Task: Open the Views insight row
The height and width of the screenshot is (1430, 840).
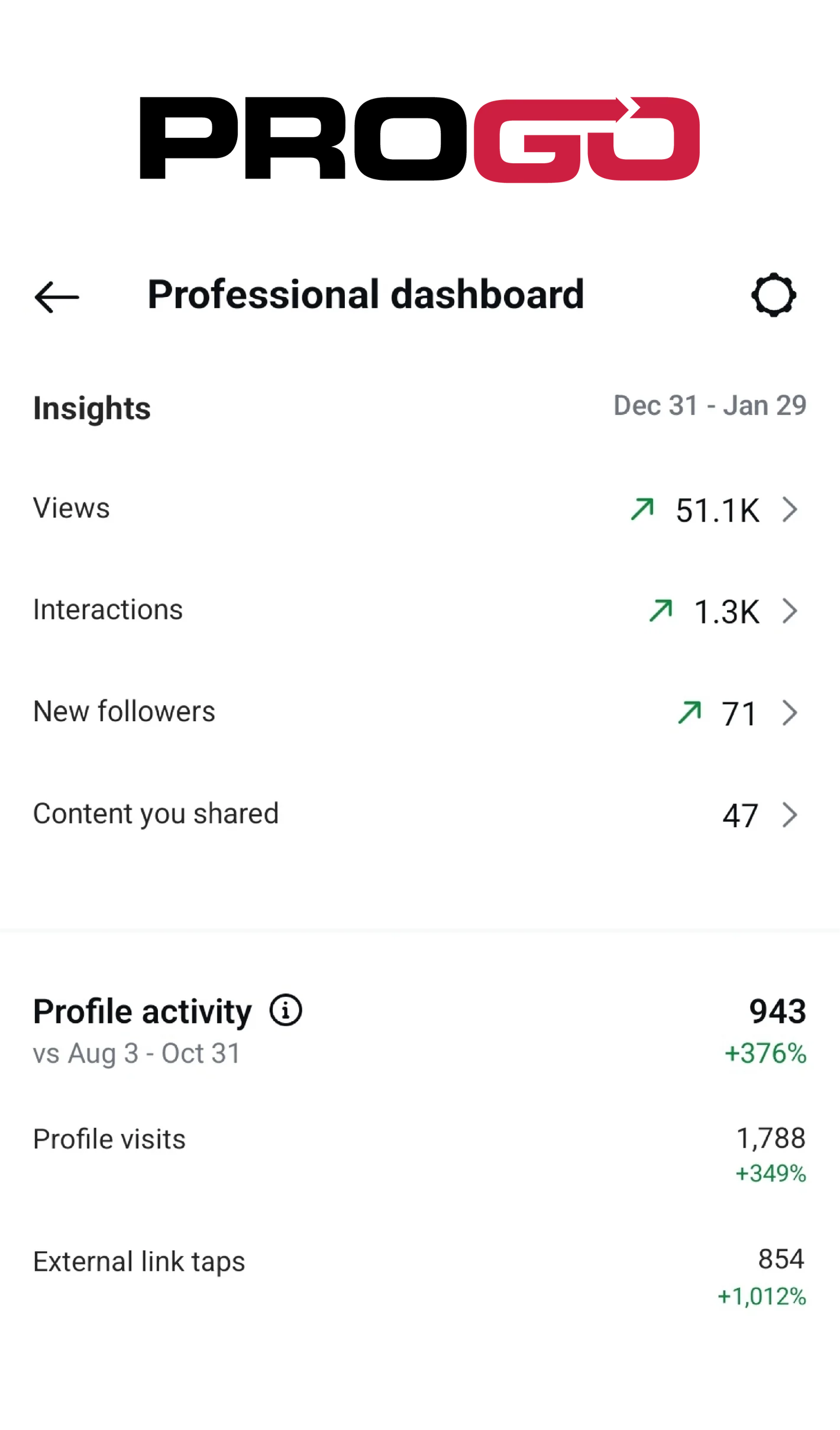Action: pos(72,508)
